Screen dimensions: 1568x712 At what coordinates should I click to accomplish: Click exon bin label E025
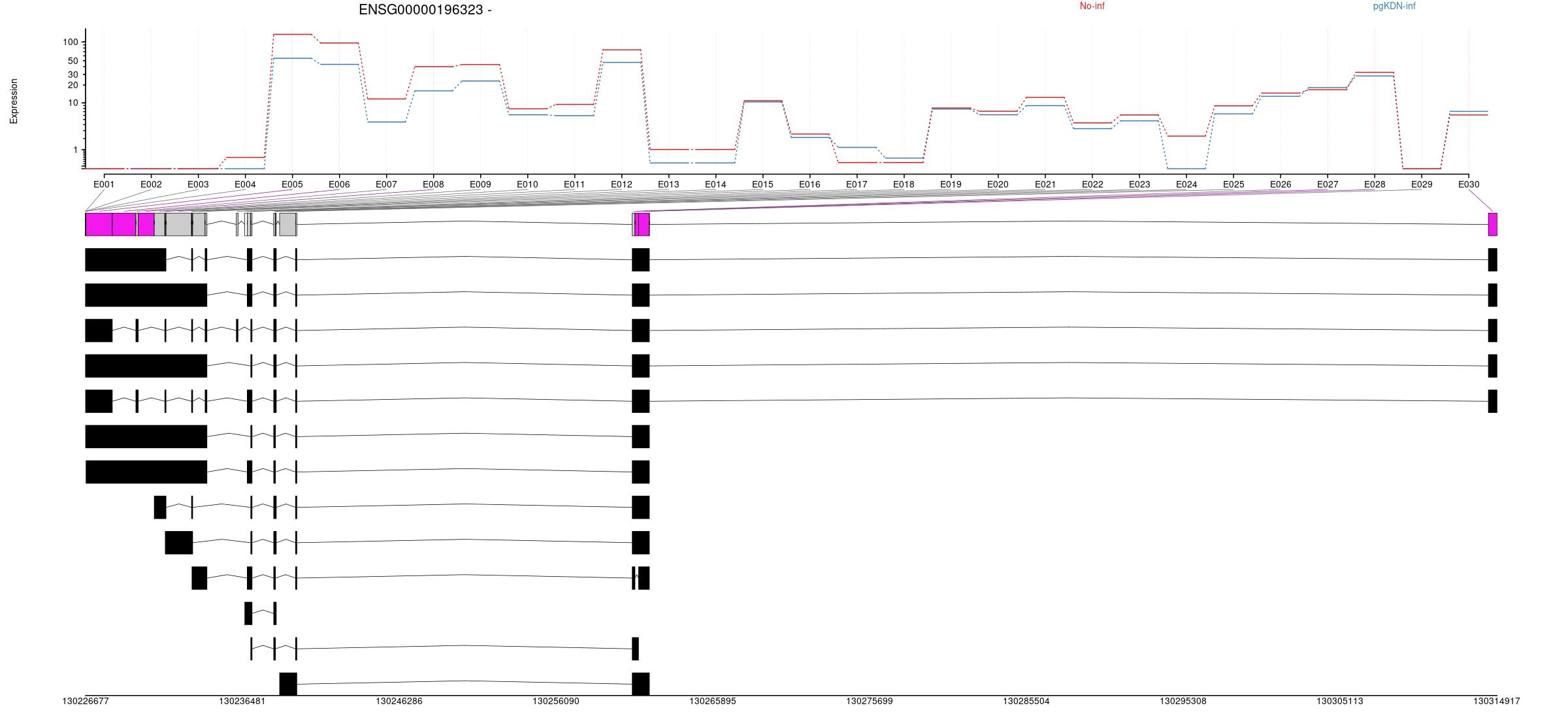pos(1233,184)
